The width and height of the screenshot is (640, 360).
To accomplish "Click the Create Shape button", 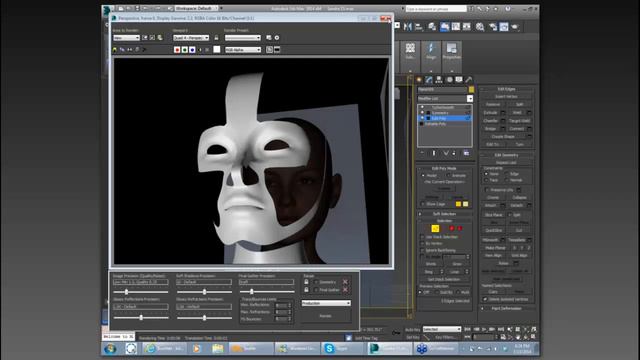I will (503, 137).
